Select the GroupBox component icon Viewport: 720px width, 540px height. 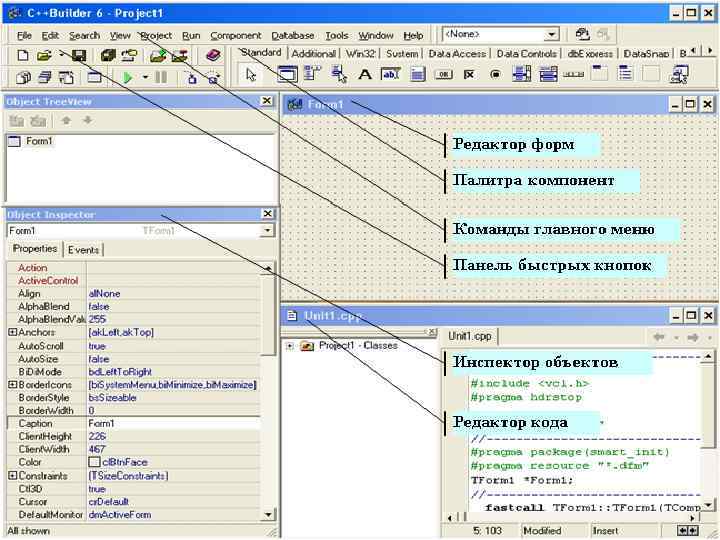(x=599, y=73)
